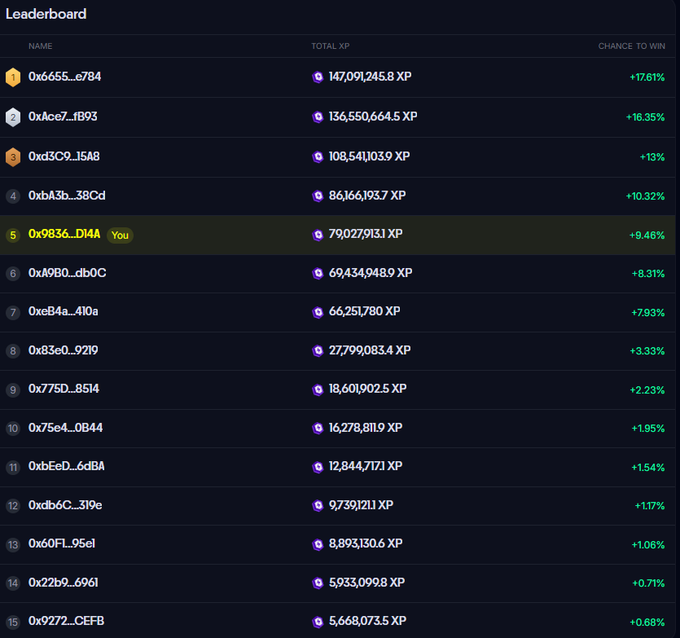Open address 0x75e4...0B44
The image size is (680, 638).
pos(65,428)
